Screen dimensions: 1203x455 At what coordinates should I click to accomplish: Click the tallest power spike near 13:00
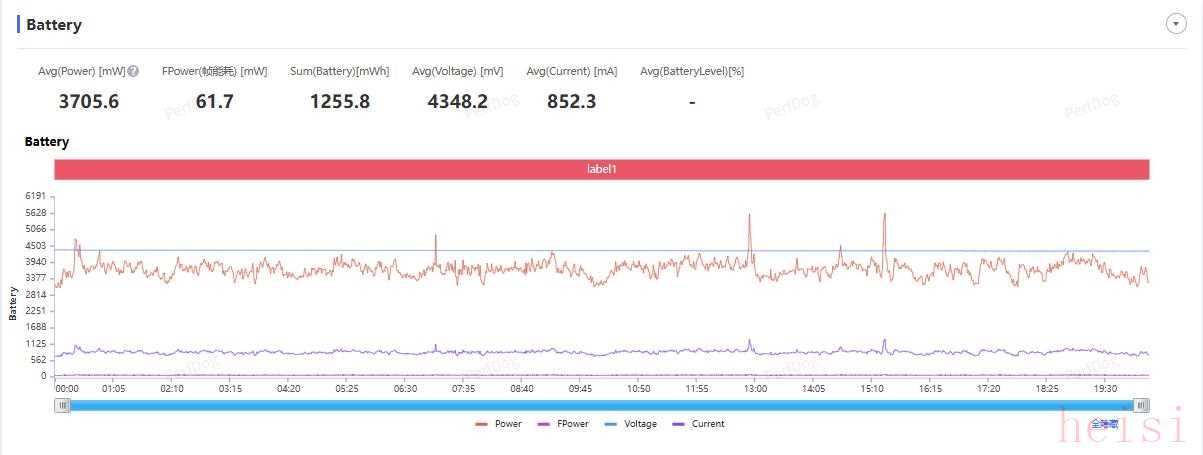coord(749,218)
